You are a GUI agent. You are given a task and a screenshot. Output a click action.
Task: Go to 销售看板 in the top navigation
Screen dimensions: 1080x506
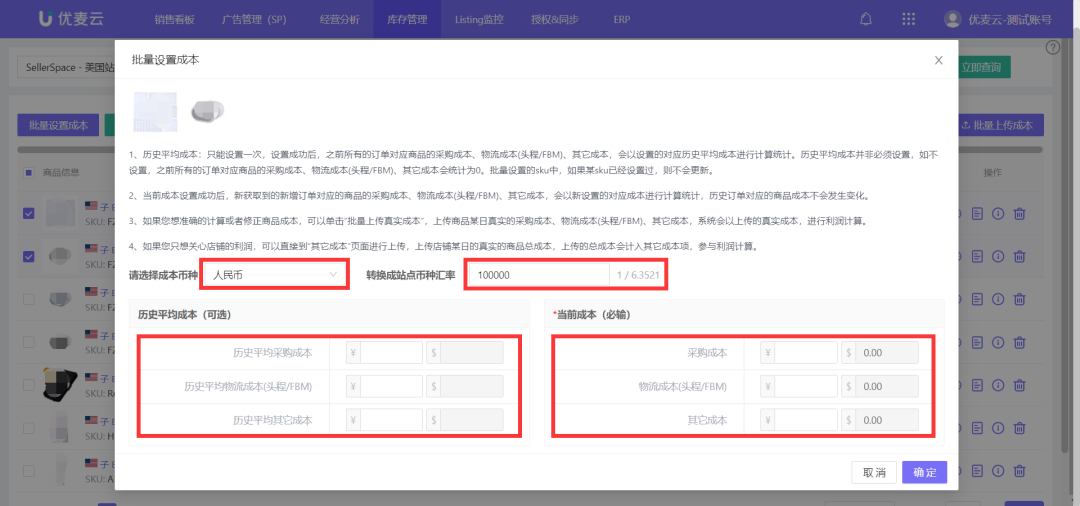click(175, 19)
